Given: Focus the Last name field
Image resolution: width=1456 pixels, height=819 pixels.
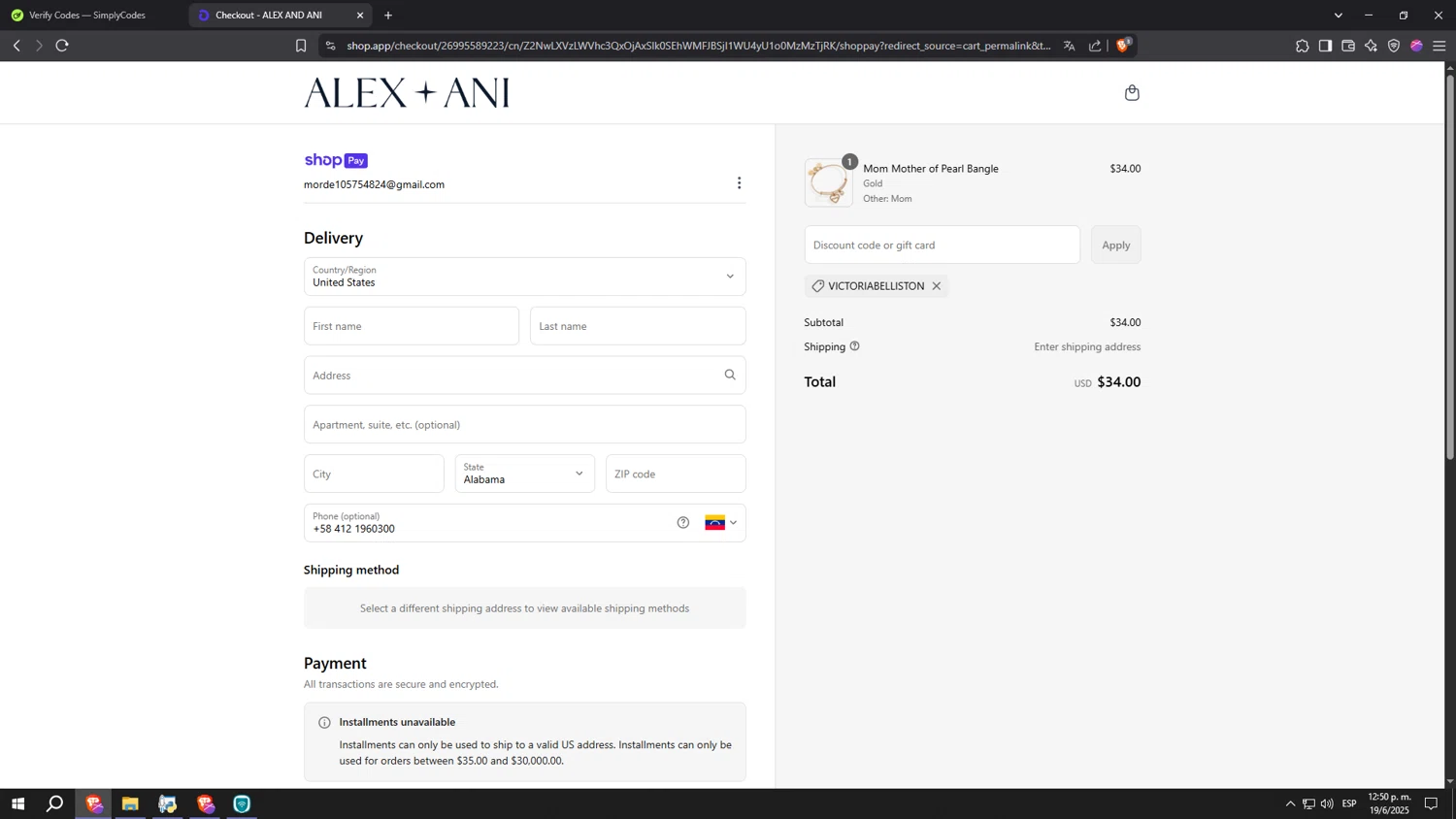Looking at the screenshot, I should tap(638, 326).
